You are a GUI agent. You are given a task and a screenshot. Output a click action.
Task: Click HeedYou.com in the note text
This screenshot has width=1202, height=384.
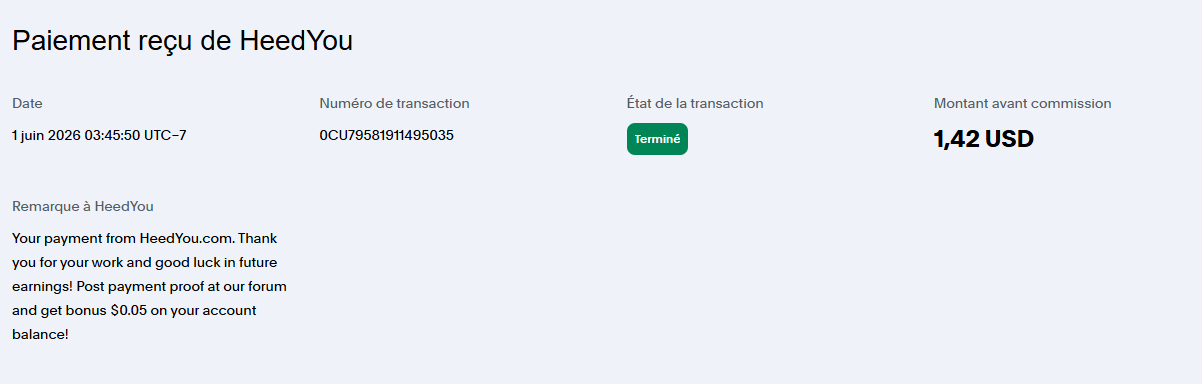(186, 239)
